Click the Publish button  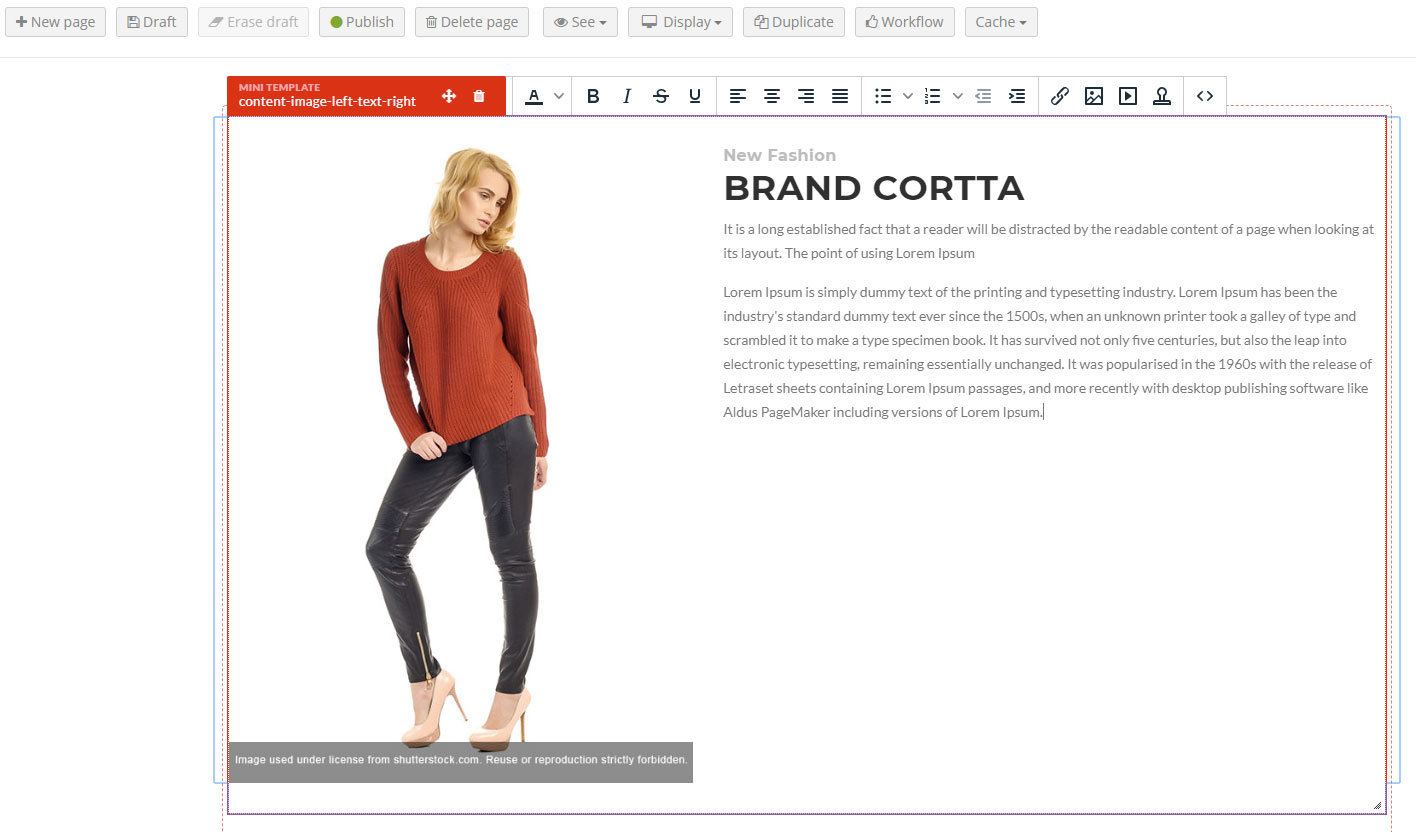point(361,22)
